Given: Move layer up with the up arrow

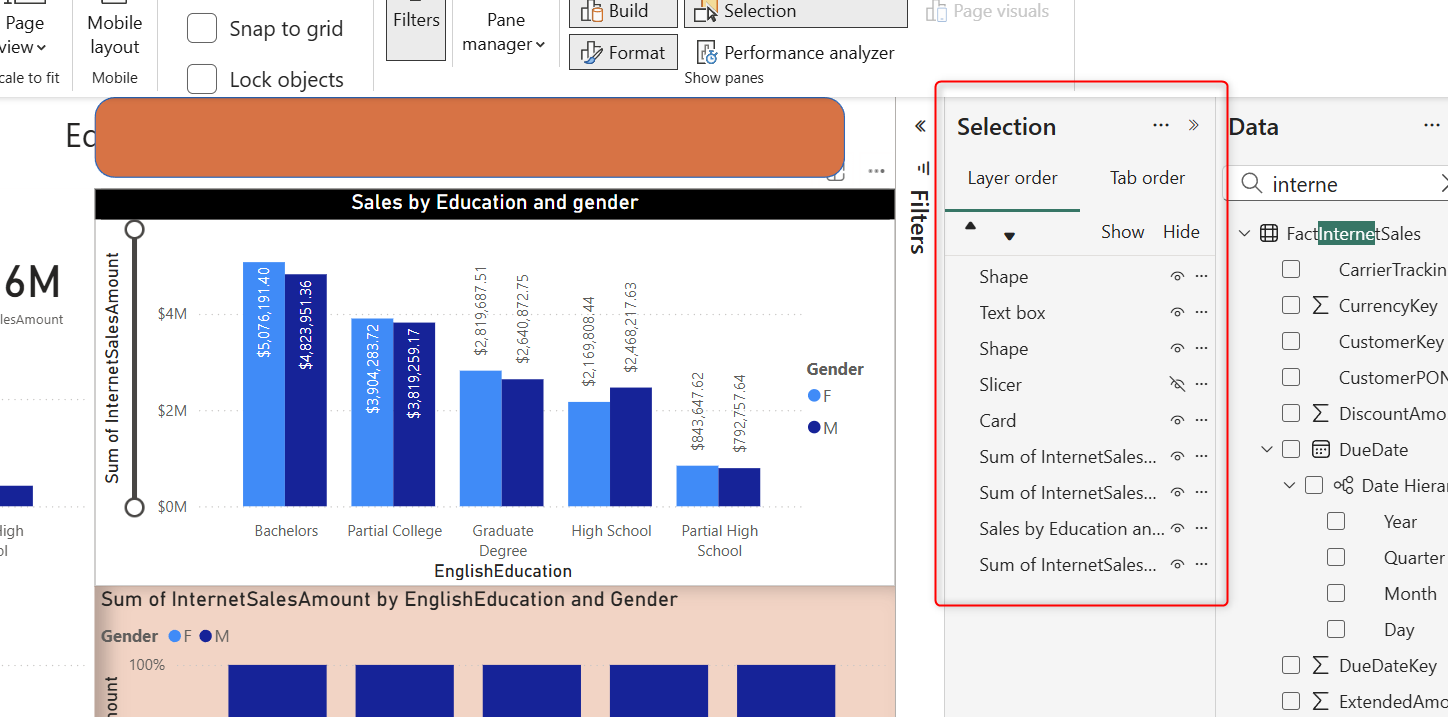Looking at the screenshot, I should point(970,226).
